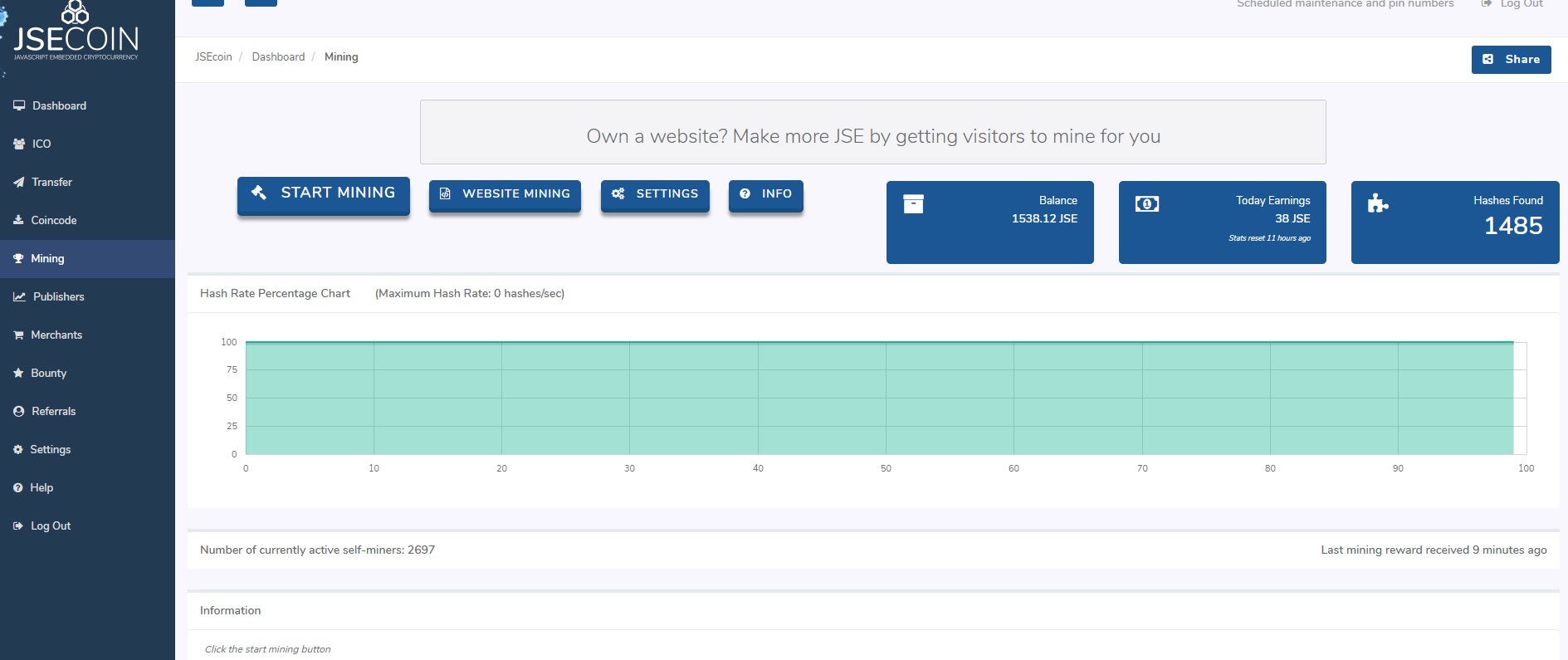Click the Merchants shopping cart icon

(x=18, y=335)
